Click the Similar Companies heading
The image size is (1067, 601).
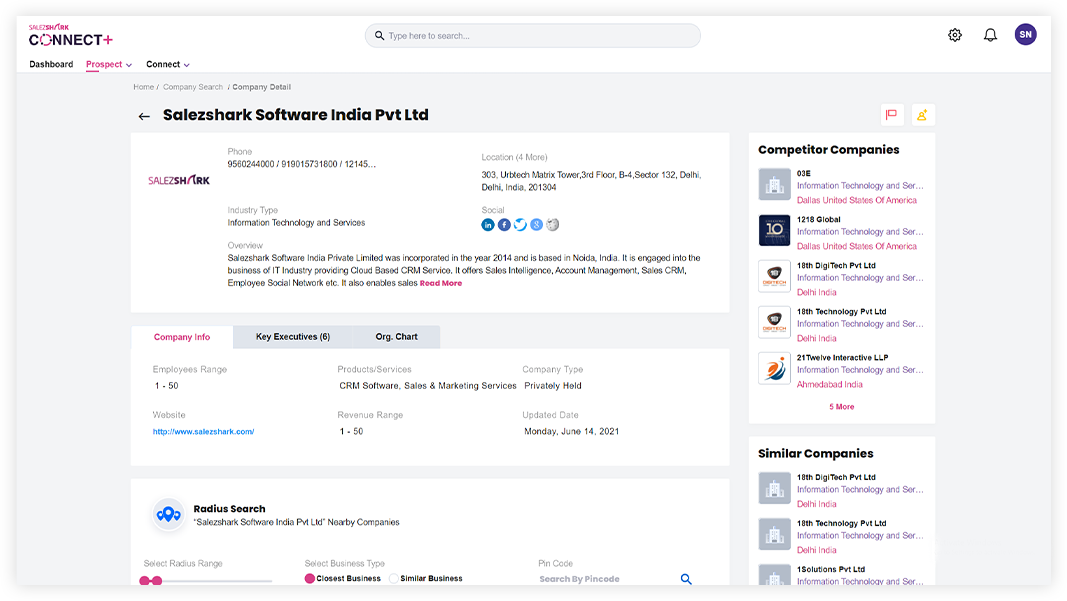coord(816,453)
